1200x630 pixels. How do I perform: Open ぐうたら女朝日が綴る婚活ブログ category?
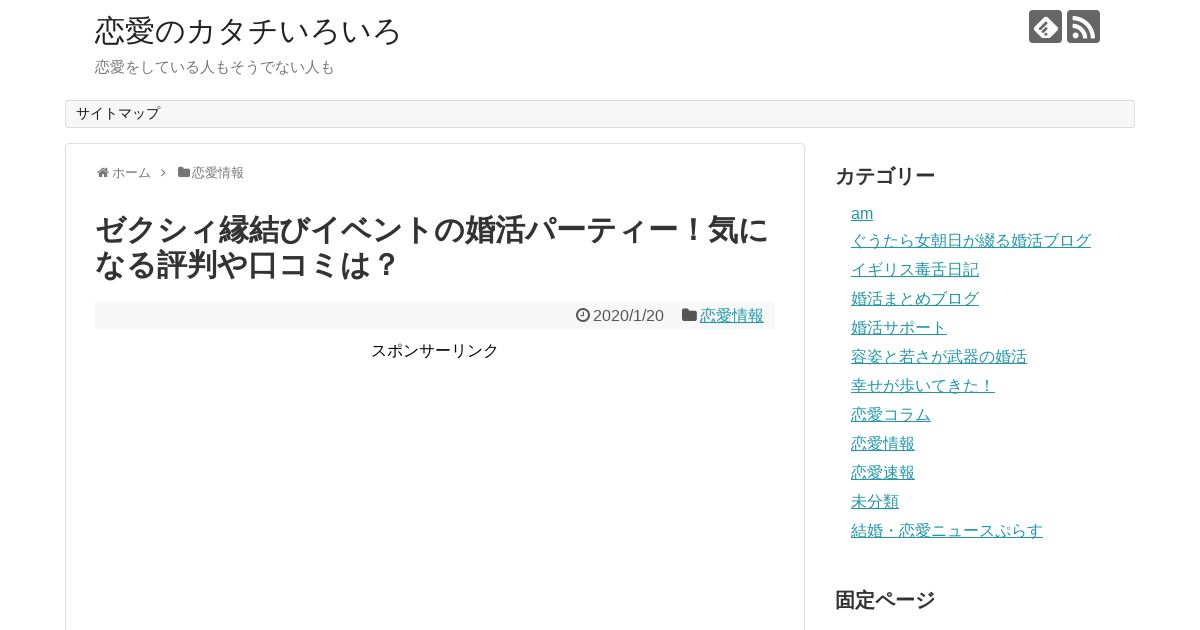pyautogui.click(x=971, y=241)
